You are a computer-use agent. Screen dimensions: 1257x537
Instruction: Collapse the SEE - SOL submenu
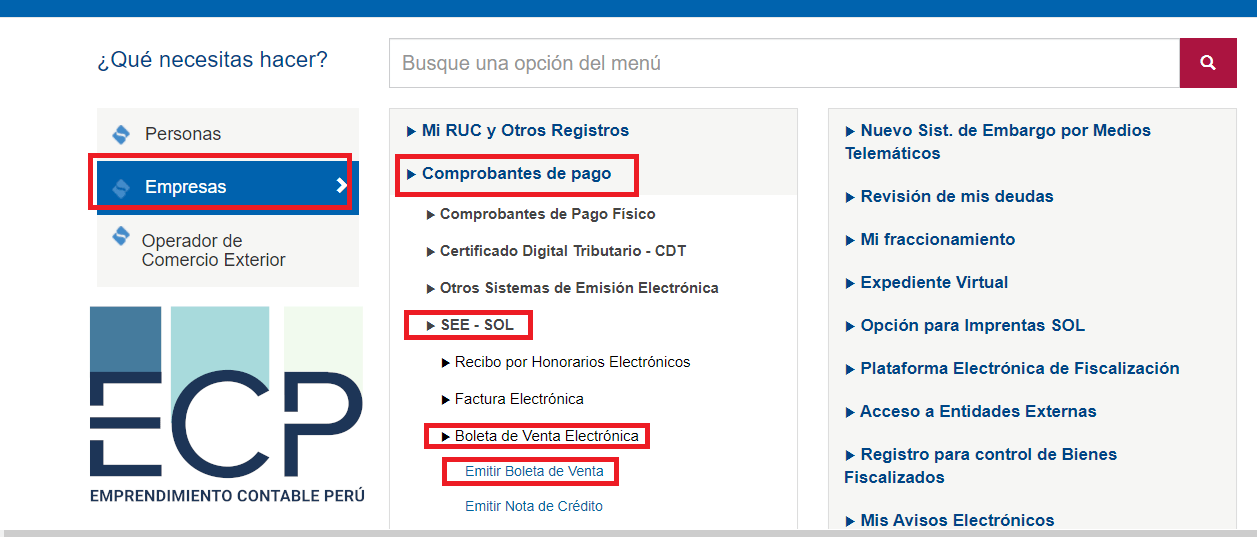click(470, 325)
